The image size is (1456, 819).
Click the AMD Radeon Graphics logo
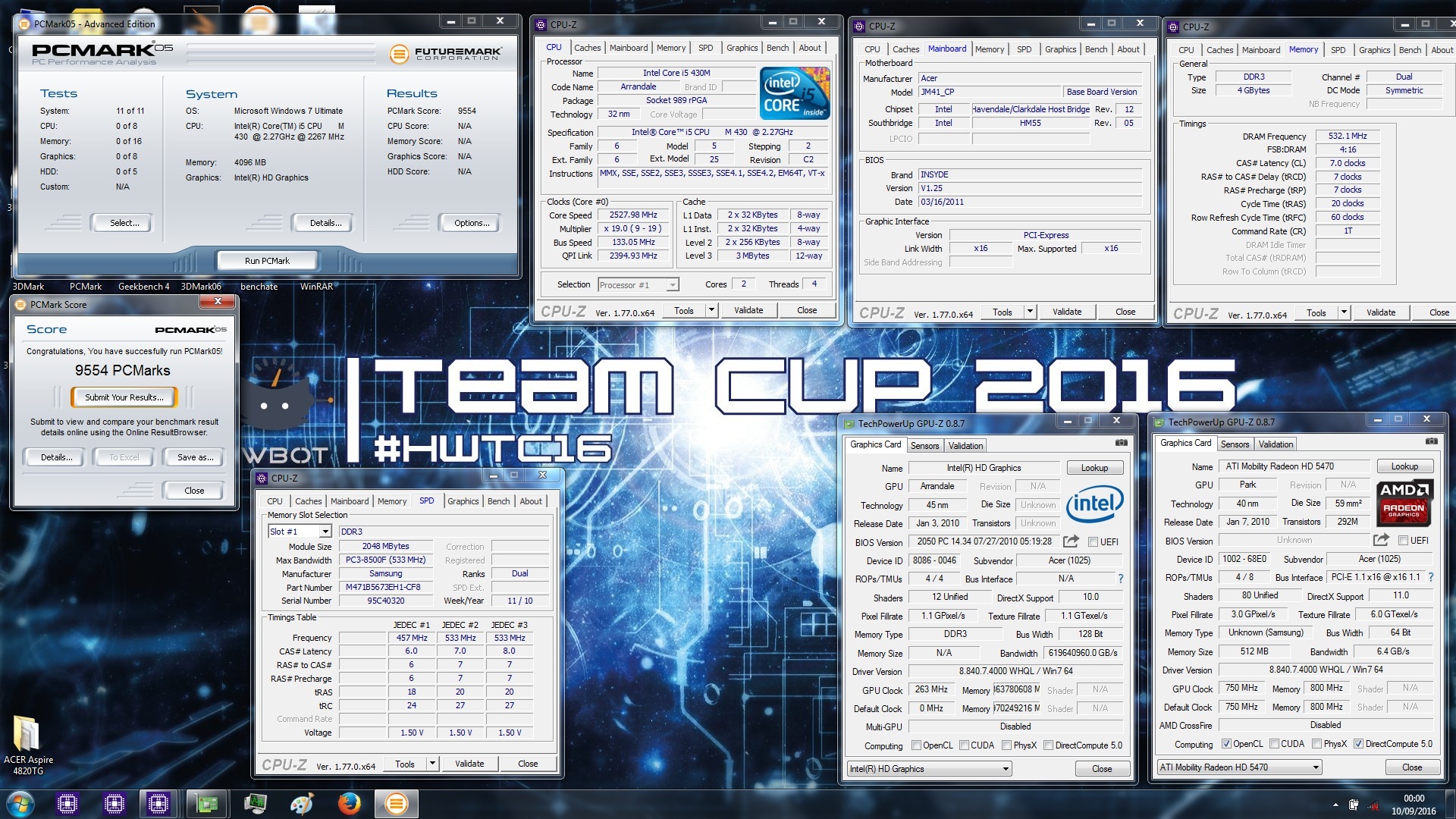point(1404,503)
